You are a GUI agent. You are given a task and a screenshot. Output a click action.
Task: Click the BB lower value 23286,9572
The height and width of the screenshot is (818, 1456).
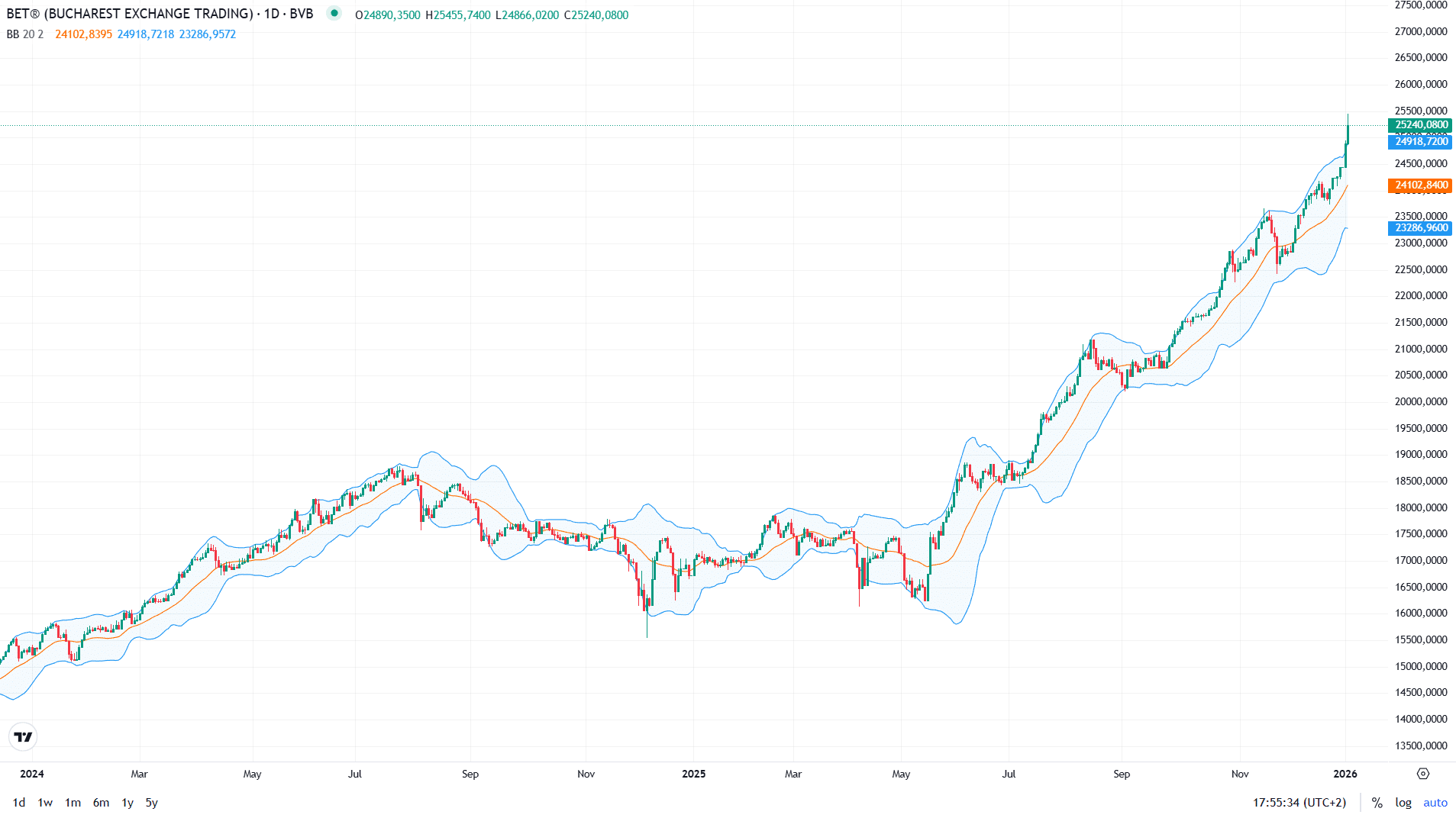click(x=208, y=34)
